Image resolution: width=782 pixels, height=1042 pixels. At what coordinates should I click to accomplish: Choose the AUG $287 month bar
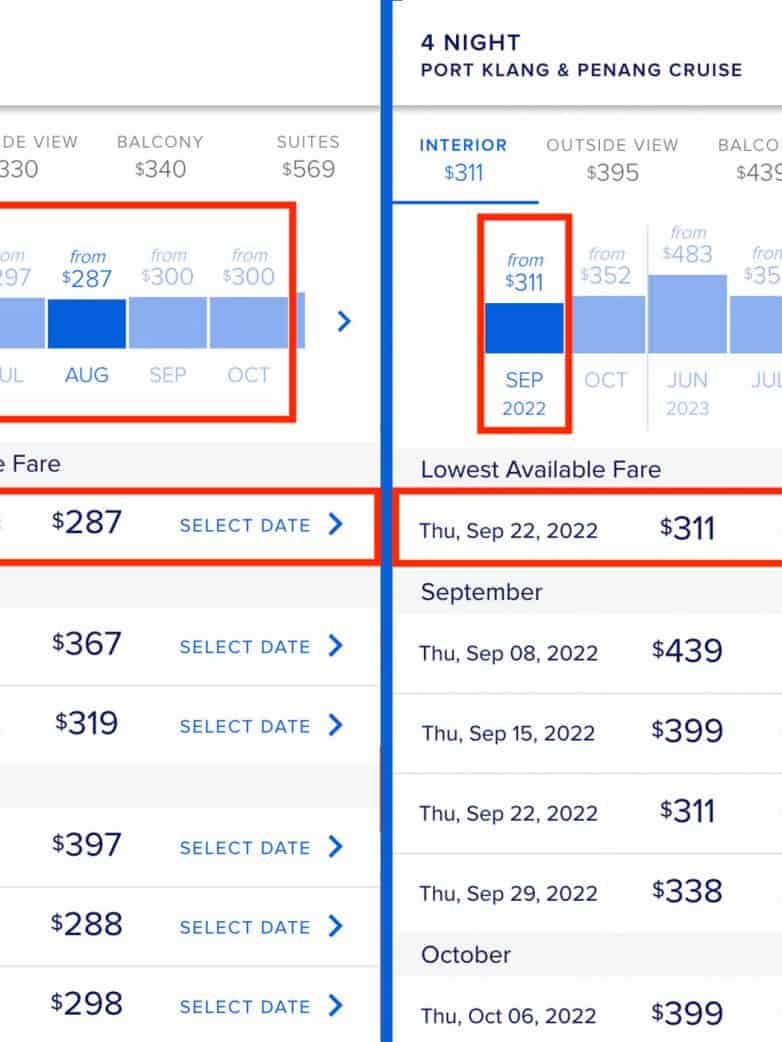(87, 323)
